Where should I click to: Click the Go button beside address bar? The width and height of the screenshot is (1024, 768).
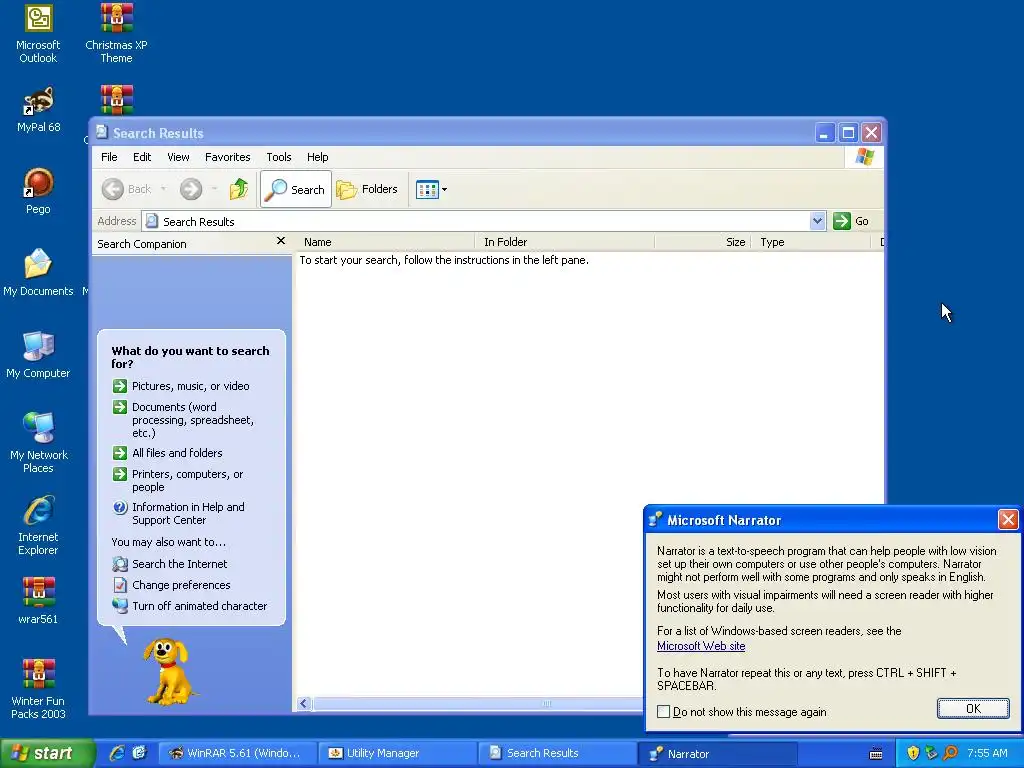click(x=851, y=221)
